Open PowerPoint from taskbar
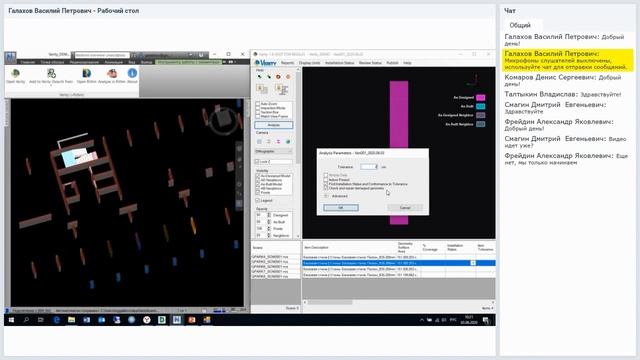 coord(192,320)
